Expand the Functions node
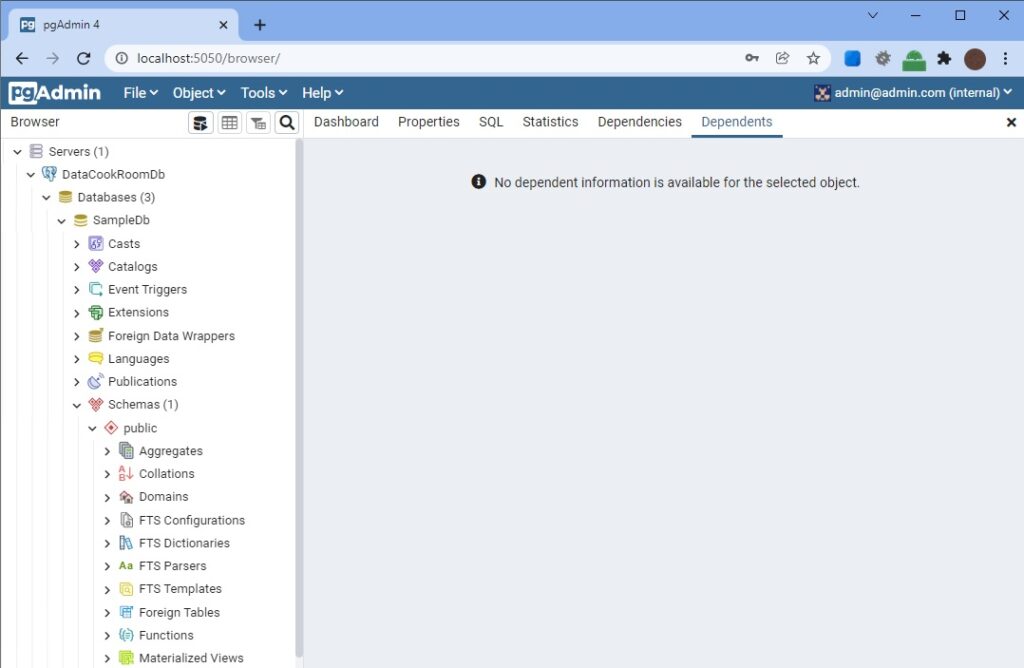This screenshot has width=1024, height=668. pos(107,635)
